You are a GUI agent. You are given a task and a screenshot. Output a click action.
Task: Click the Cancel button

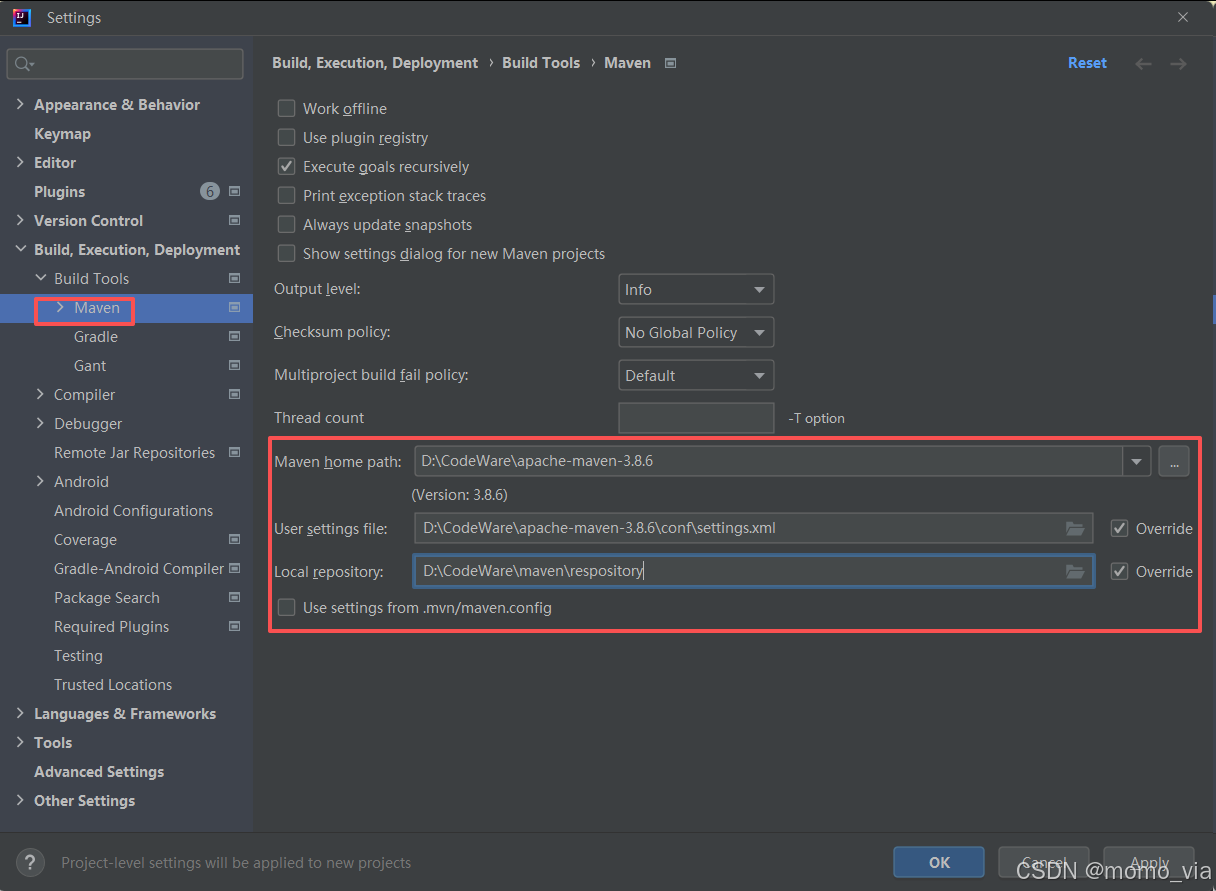(1044, 862)
